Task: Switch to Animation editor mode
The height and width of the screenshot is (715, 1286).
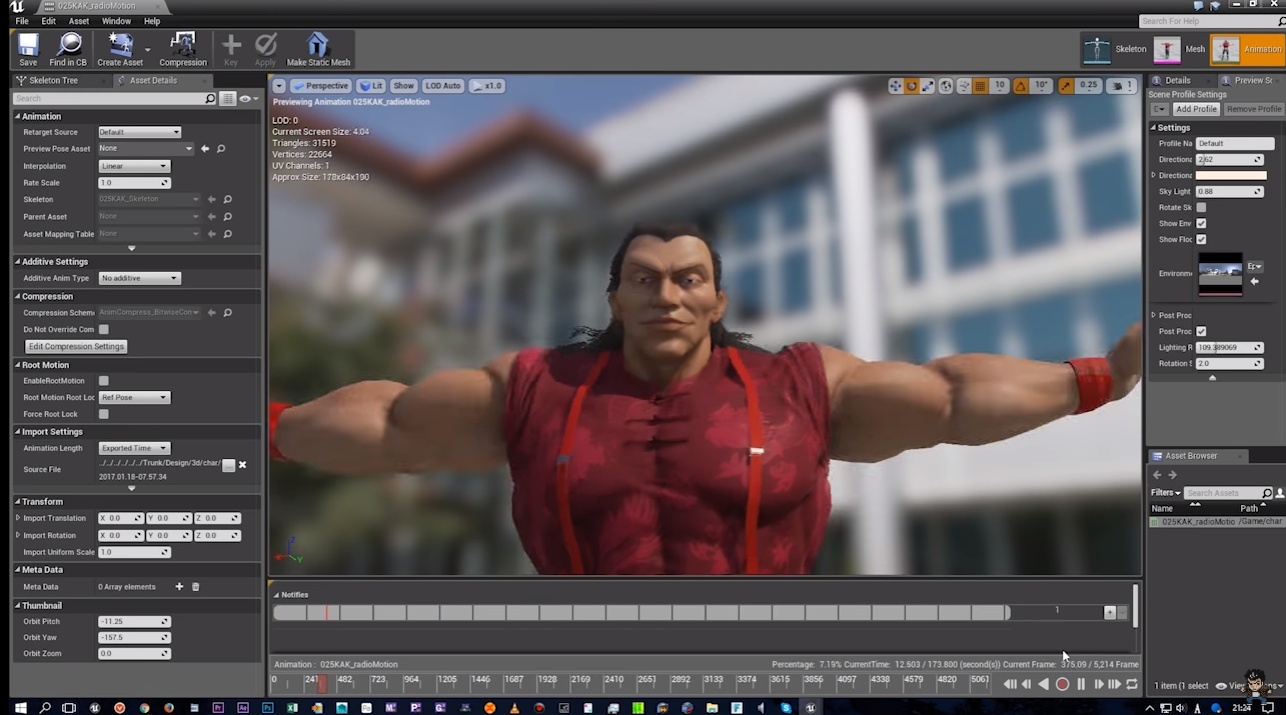Action: (x=1247, y=49)
